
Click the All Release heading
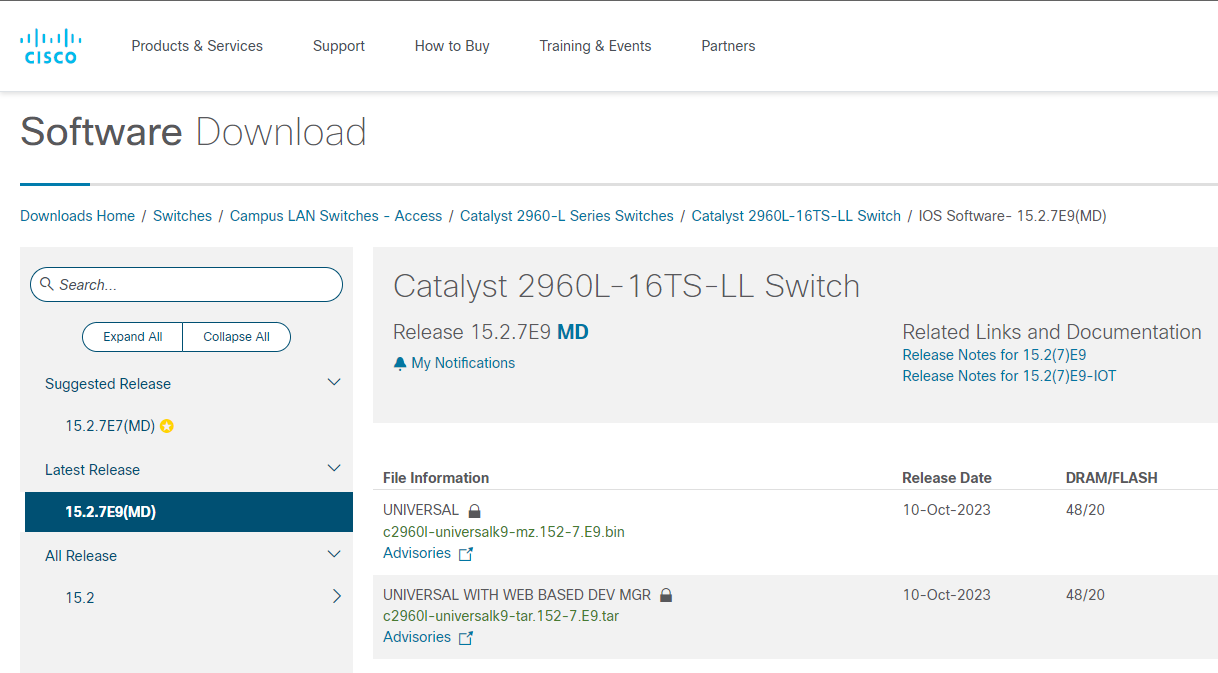pyautogui.click(x=81, y=556)
